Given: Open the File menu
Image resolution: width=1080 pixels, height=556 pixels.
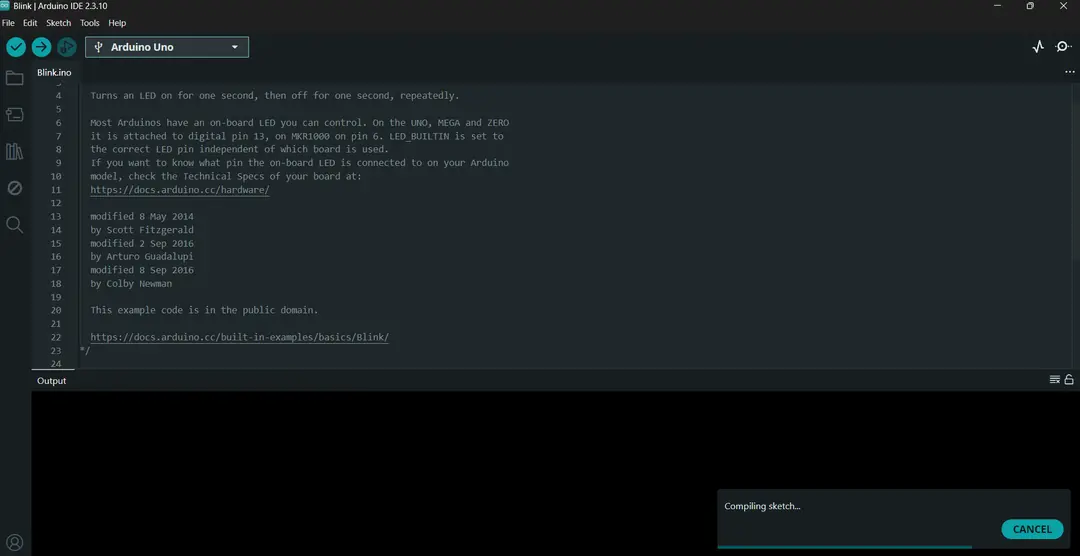Looking at the screenshot, I should (x=8, y=23).
